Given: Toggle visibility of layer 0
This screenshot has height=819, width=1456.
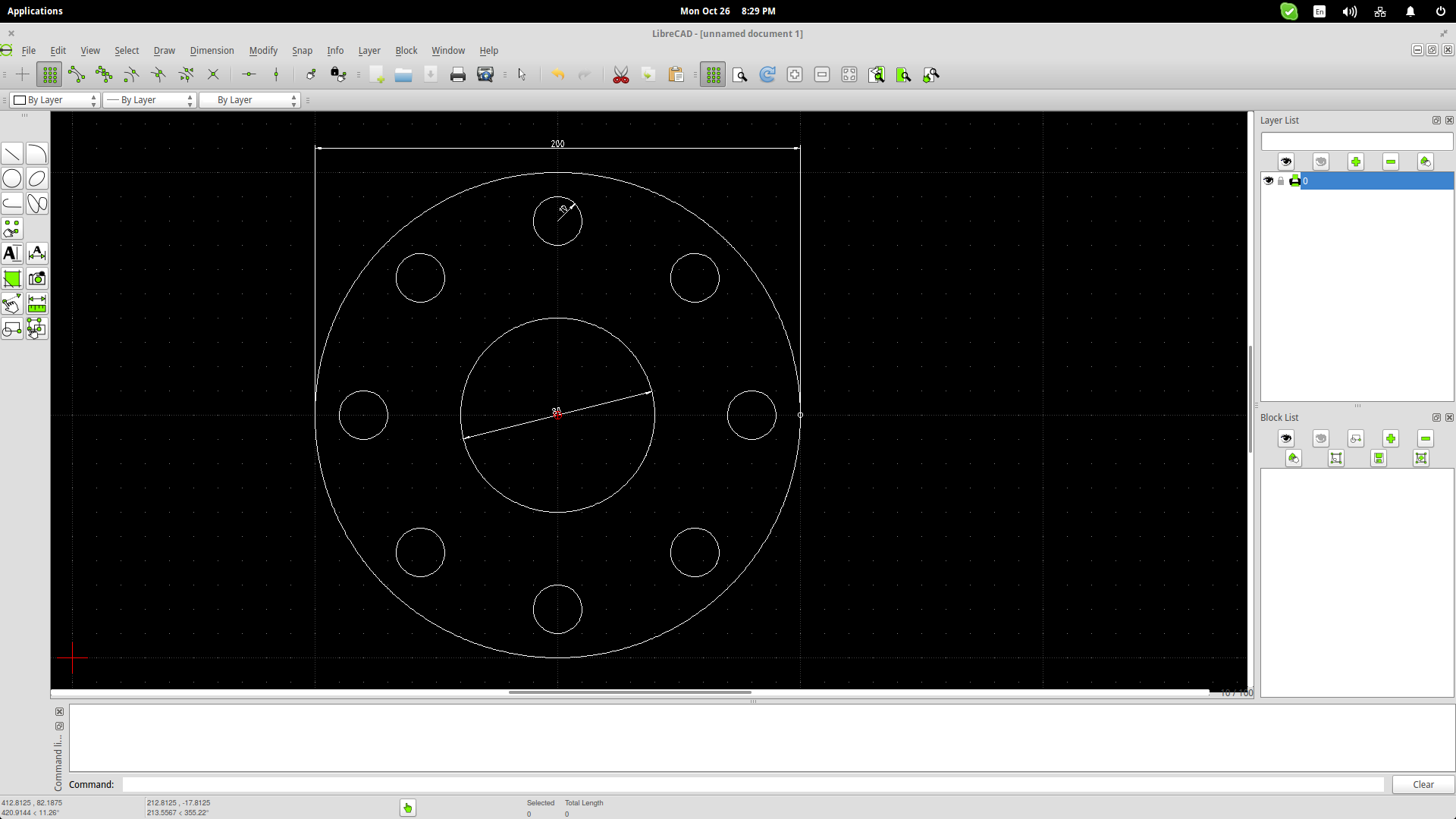Looking at the screenshot, I should click(1268, 180).
